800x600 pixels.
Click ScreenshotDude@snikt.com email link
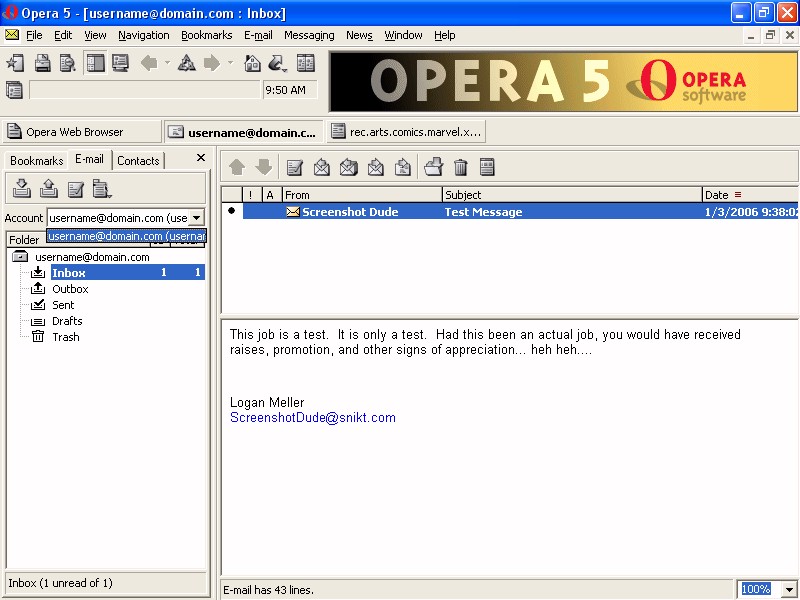click(313, 417)
